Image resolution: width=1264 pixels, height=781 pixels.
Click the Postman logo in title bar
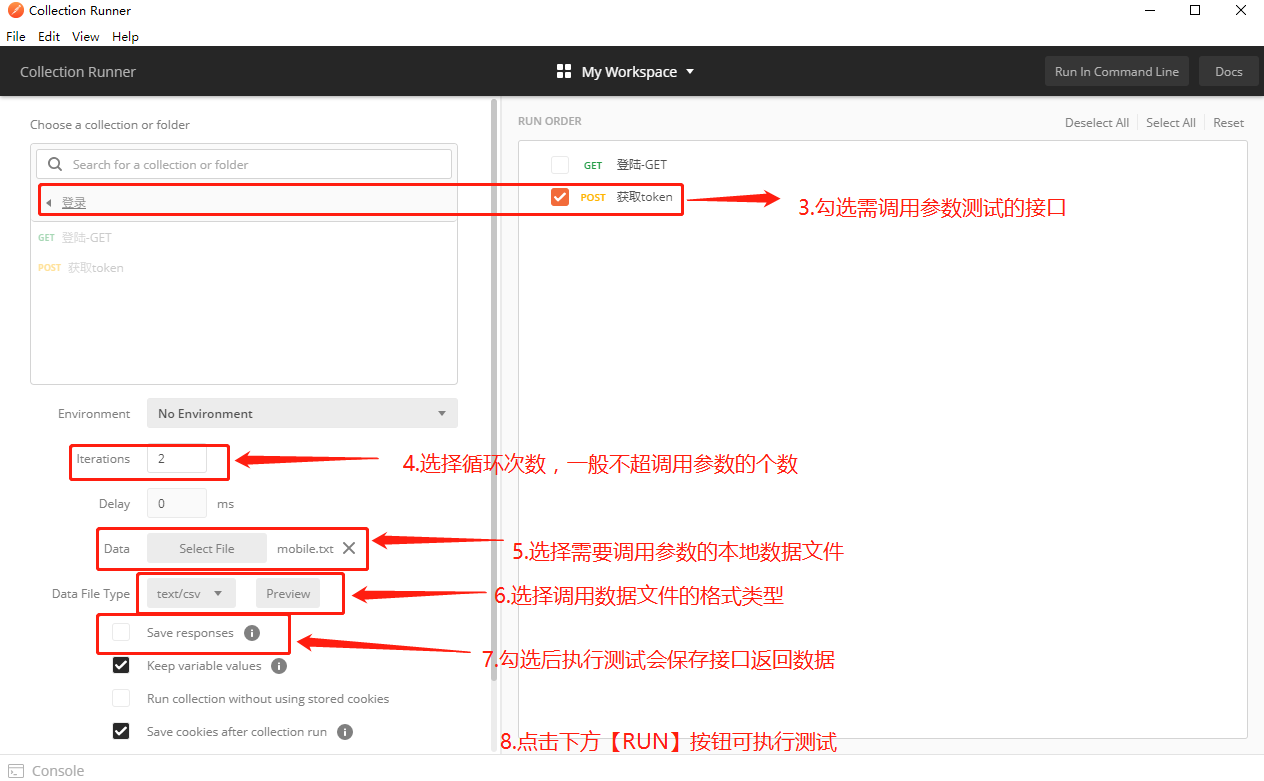coord(15,11)
